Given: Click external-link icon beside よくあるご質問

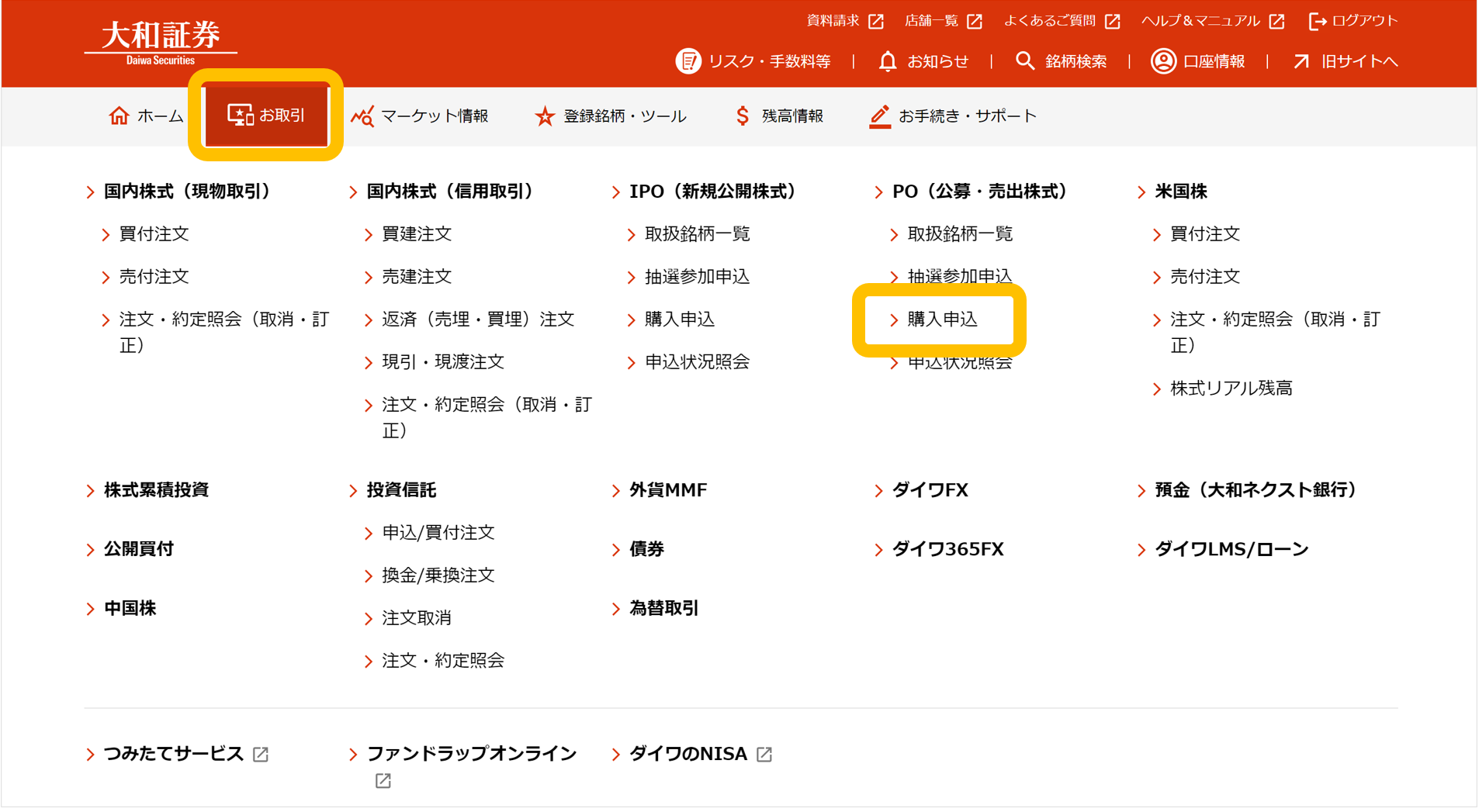Looking at the screenshot, I should click(1113, 21).
